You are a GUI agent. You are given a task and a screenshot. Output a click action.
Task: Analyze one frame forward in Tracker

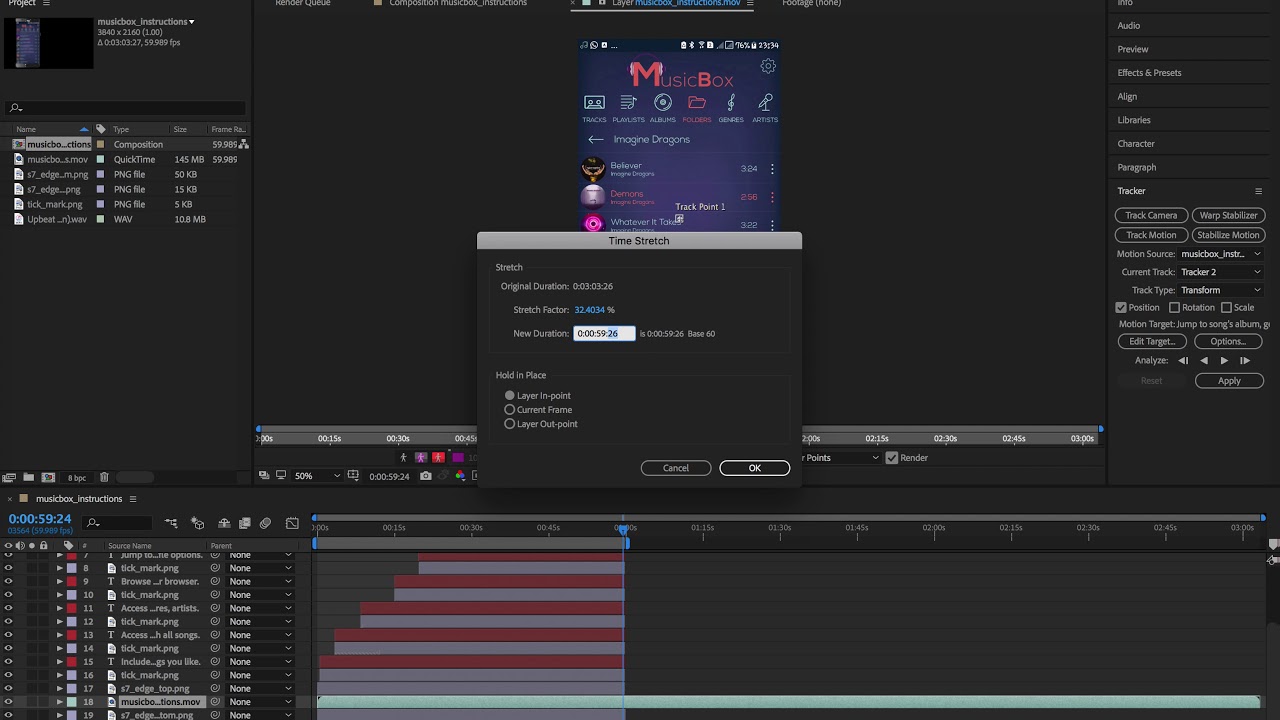[1245, 360]
